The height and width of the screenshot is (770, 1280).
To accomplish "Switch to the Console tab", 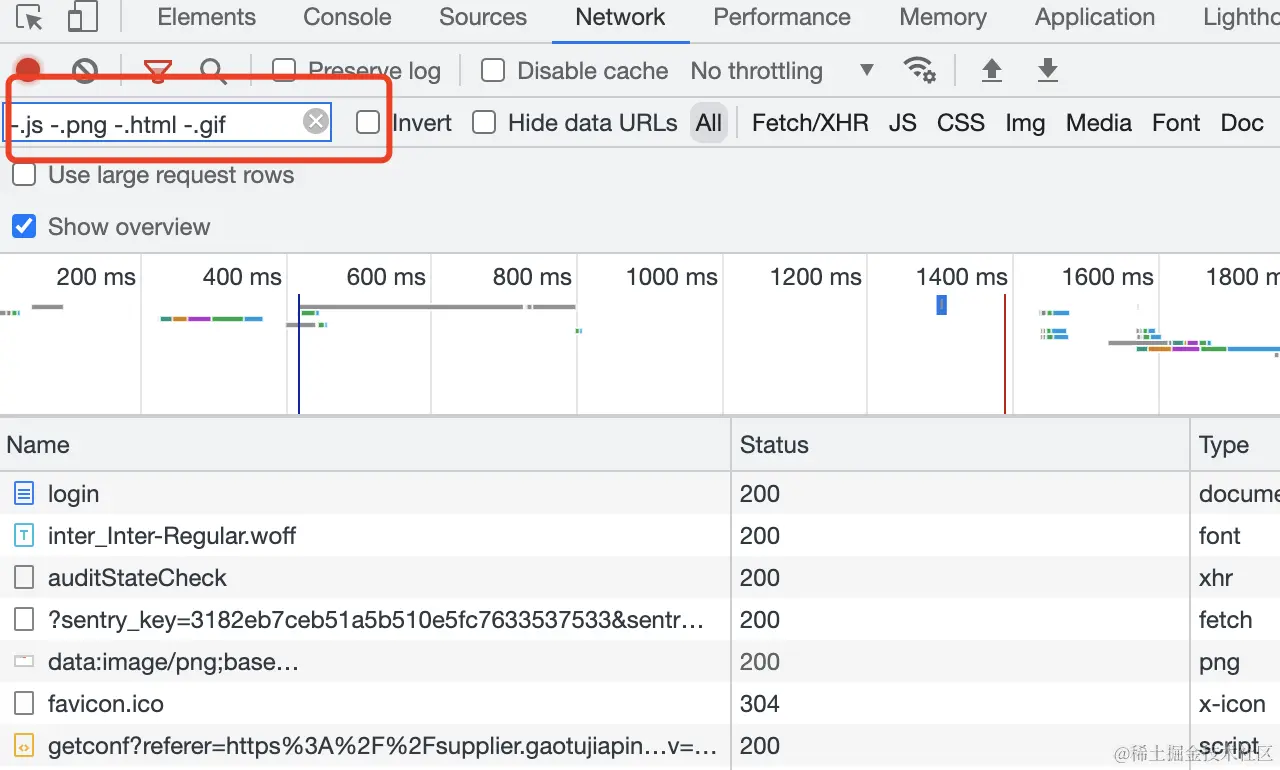I will pos(347,17).
